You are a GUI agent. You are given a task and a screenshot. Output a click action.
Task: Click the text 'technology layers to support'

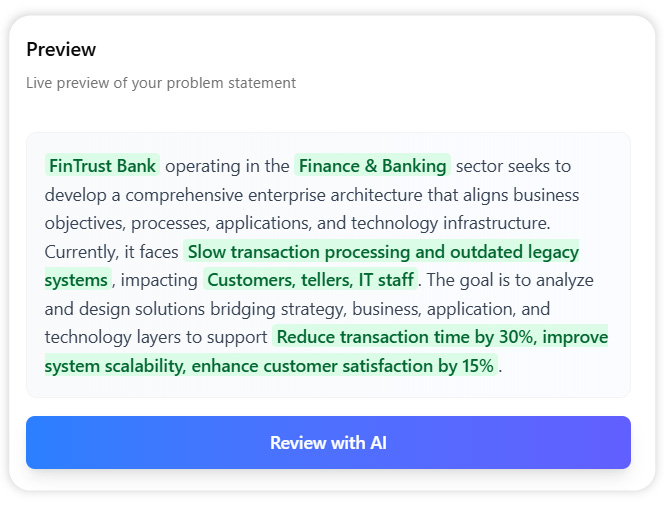pyautogui.click(x=156, y=337)
